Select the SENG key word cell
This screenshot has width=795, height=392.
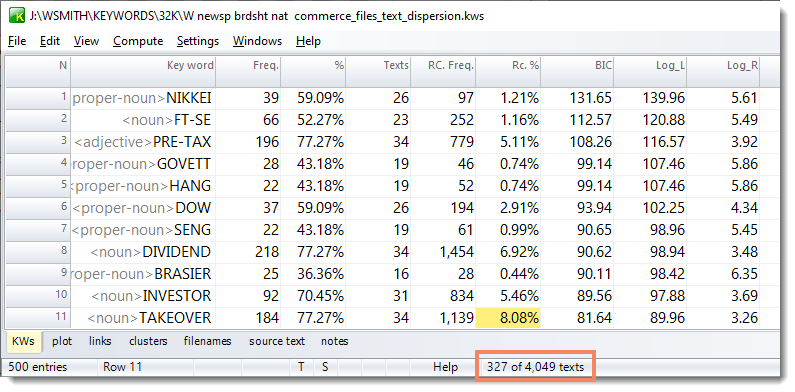[x=143, y=230]
